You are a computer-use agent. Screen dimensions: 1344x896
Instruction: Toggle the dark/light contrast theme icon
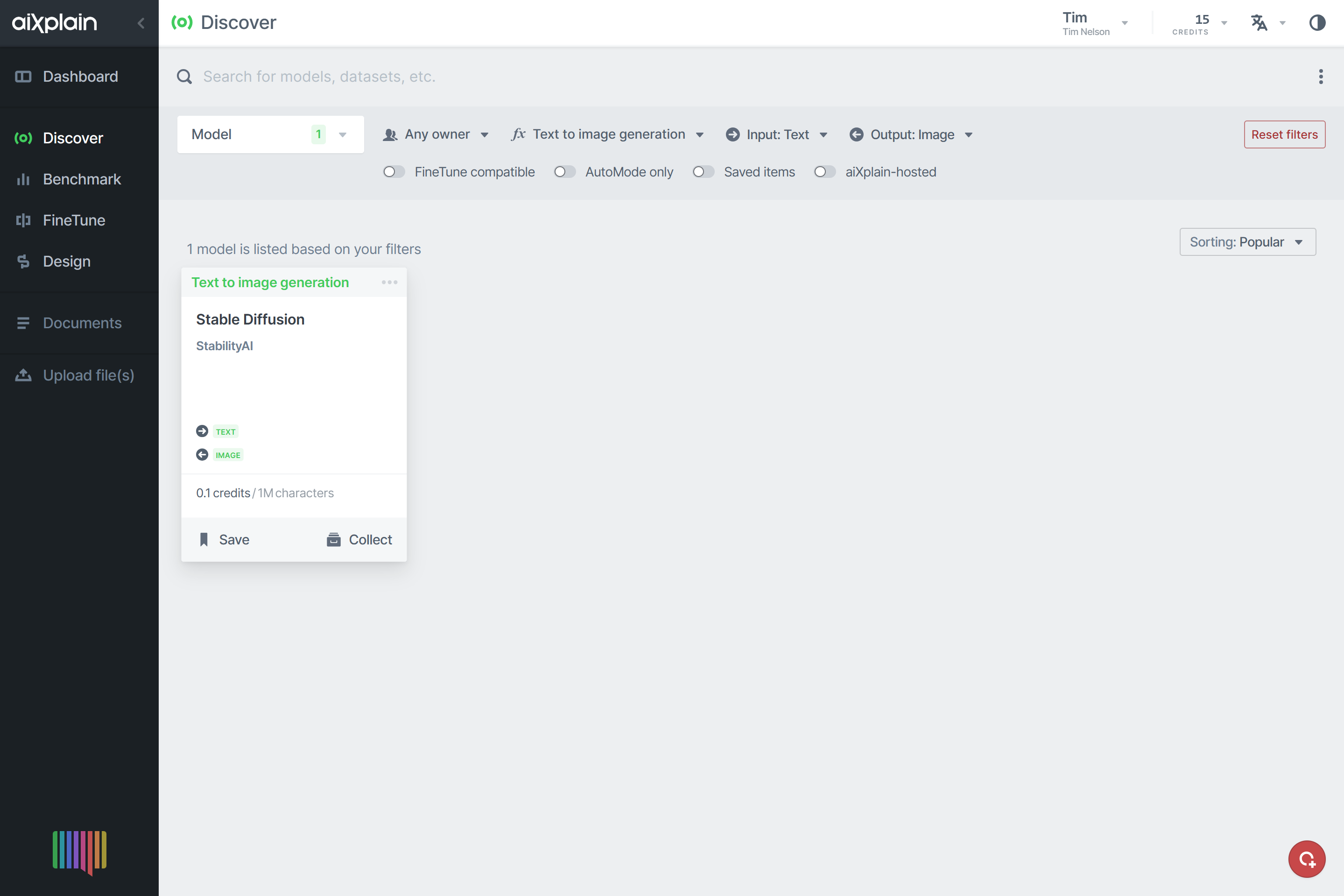(x=1317, y=23)
